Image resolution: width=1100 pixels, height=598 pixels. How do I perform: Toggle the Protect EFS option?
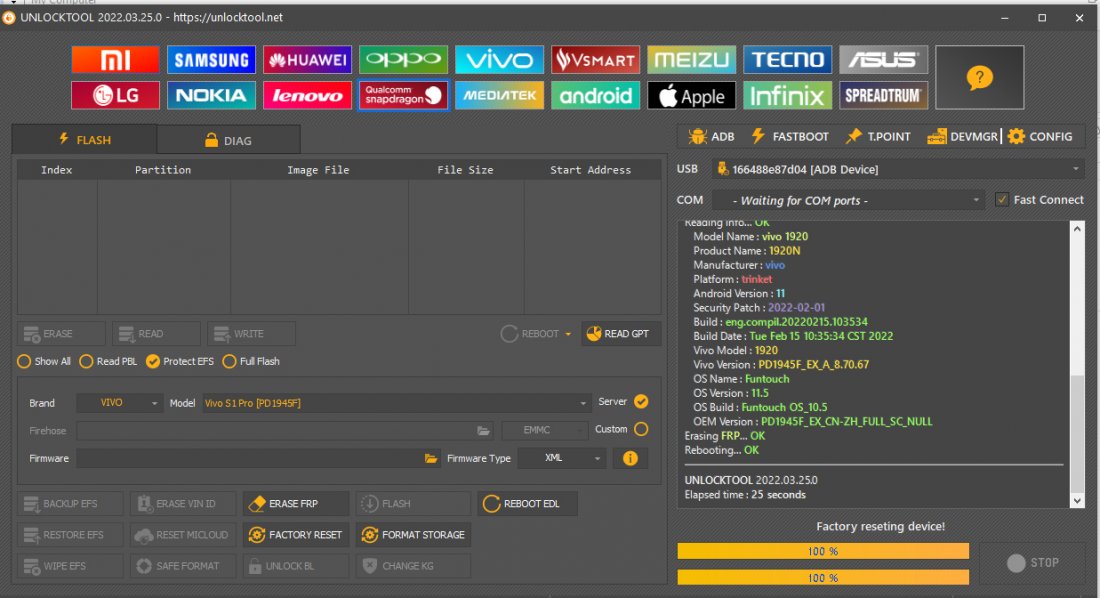180,361
